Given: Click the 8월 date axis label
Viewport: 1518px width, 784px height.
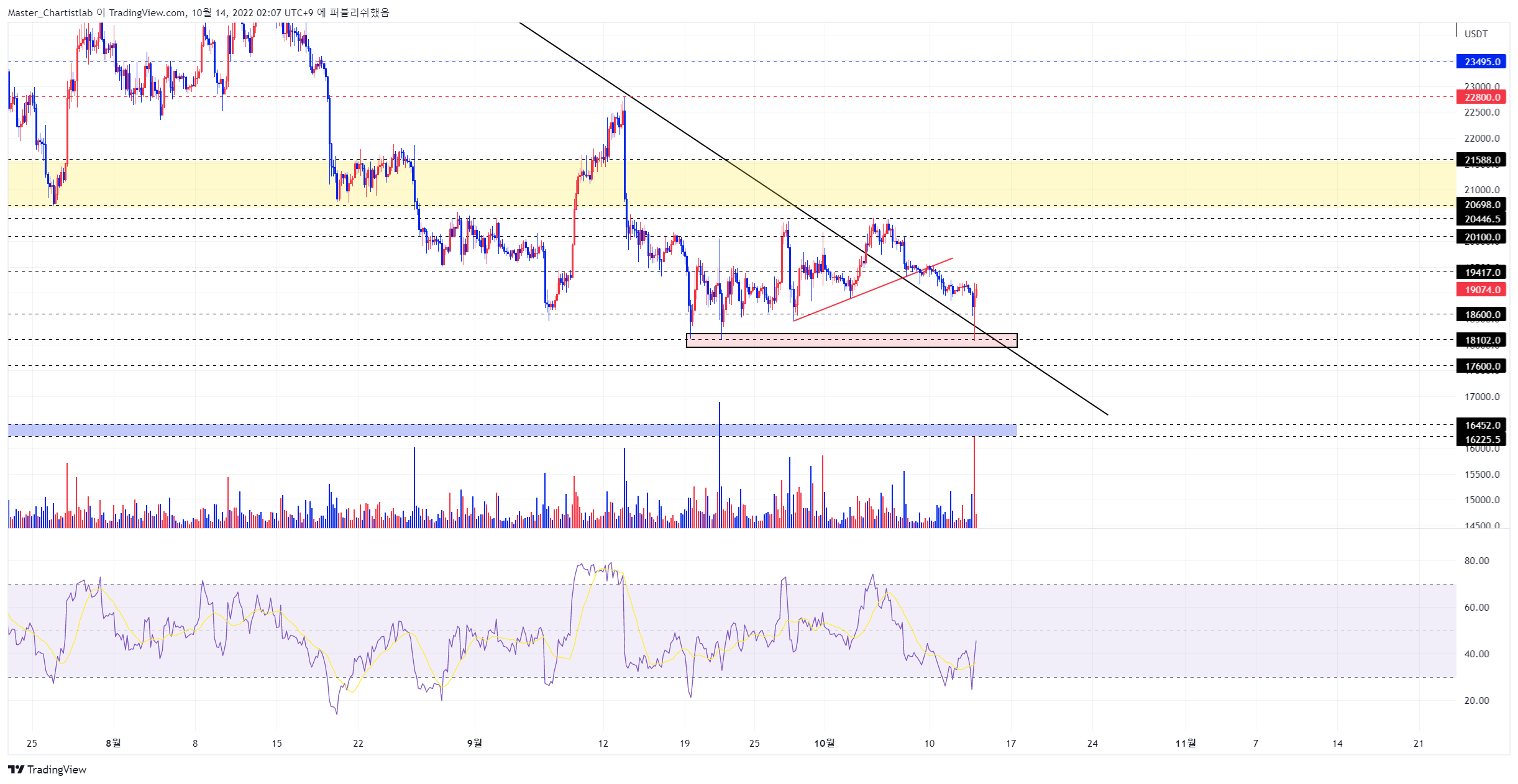Looking at the screenshot, I should 113,743.
